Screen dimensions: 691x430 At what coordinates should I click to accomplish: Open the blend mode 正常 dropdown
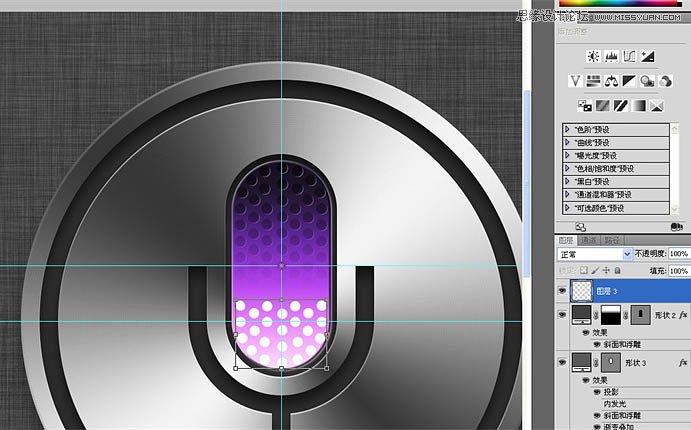point(595,254)
